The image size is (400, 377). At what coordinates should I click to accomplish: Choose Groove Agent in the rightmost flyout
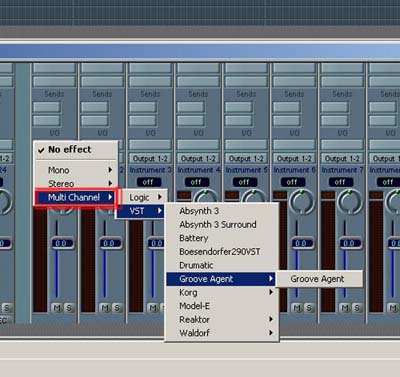coord(319,279)
